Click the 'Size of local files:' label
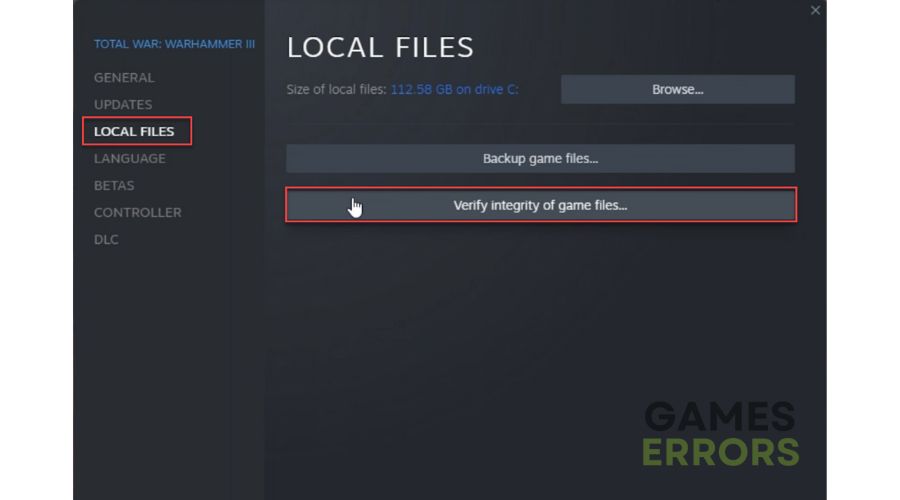Viewport: 900px width, 500px height. pos(336,89)
